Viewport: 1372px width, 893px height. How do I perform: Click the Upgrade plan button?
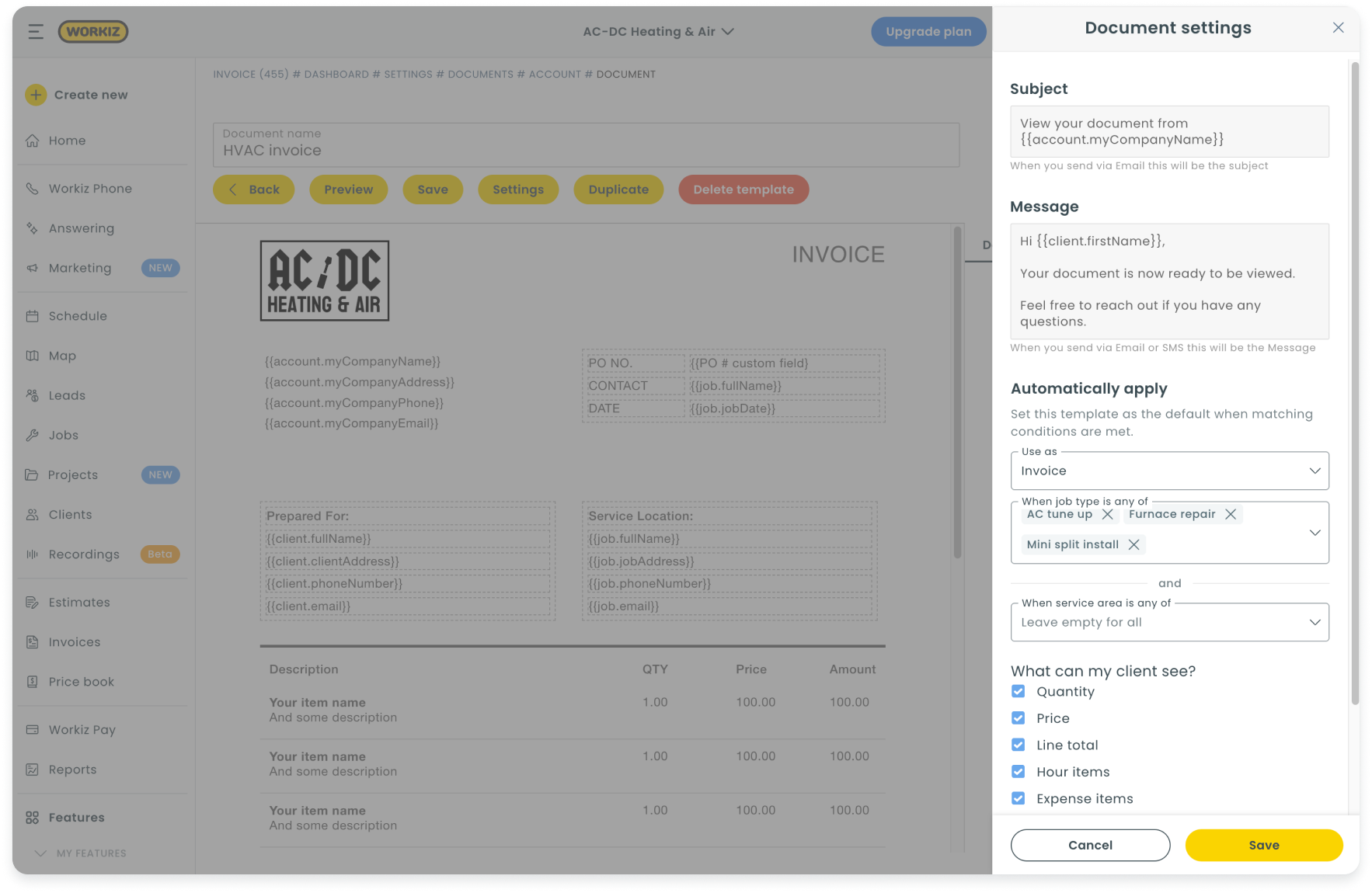pyautogui.click(x=928, y=32)
